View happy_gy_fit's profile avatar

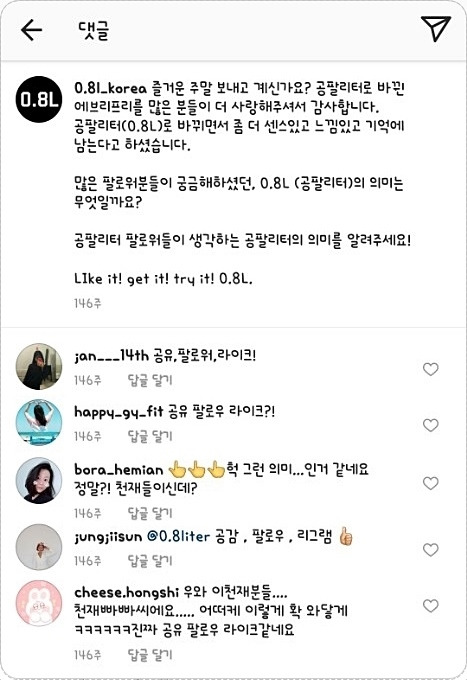(39, 422)
